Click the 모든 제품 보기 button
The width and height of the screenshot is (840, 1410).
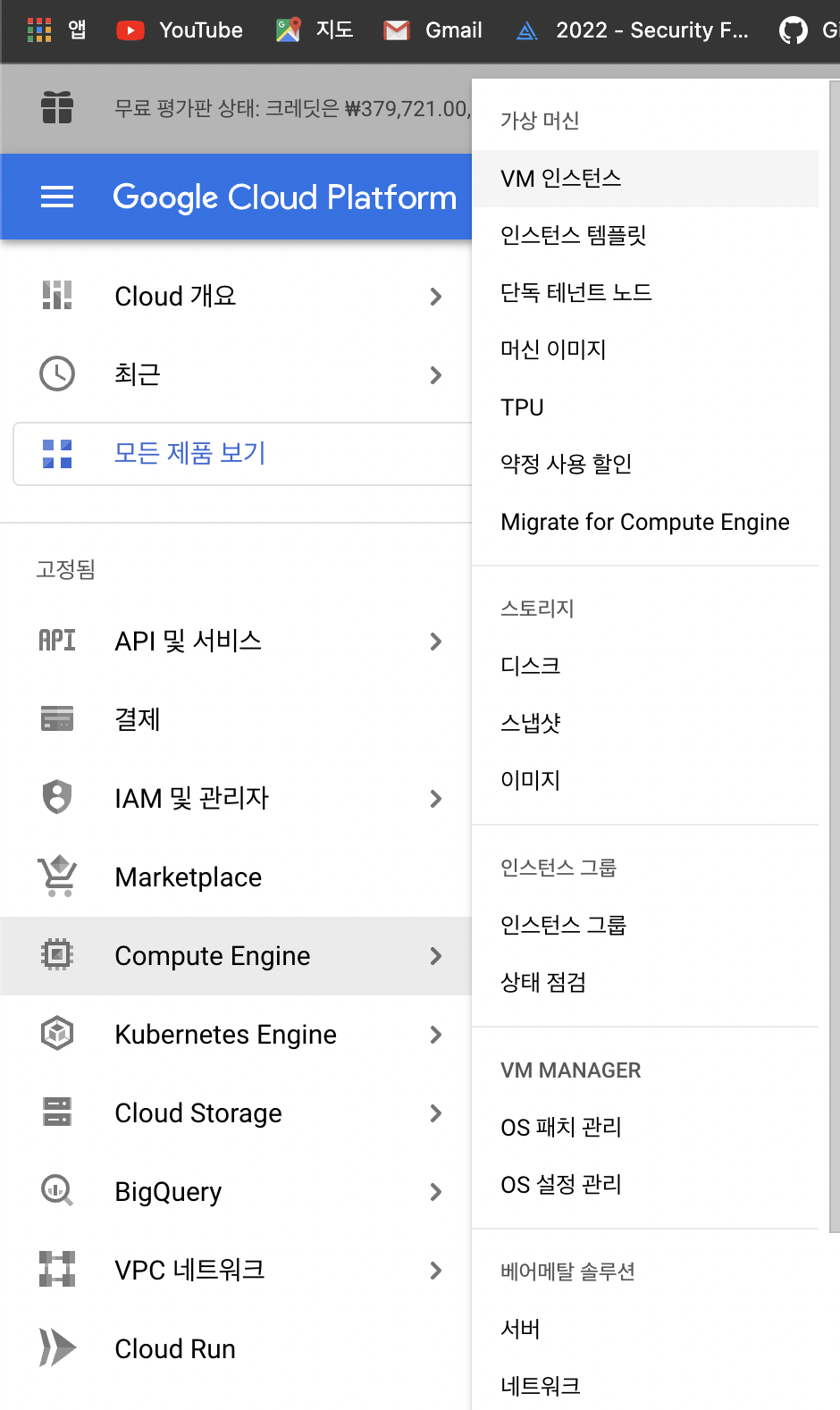[x=242, y=454]
